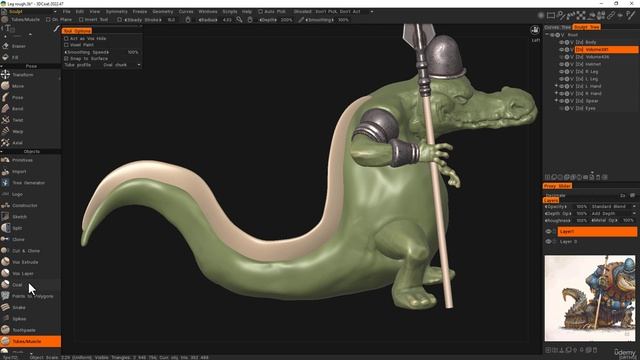640x360 pixels.
Task: Click the camera icon in viewport corner
Action: [535, 30]
